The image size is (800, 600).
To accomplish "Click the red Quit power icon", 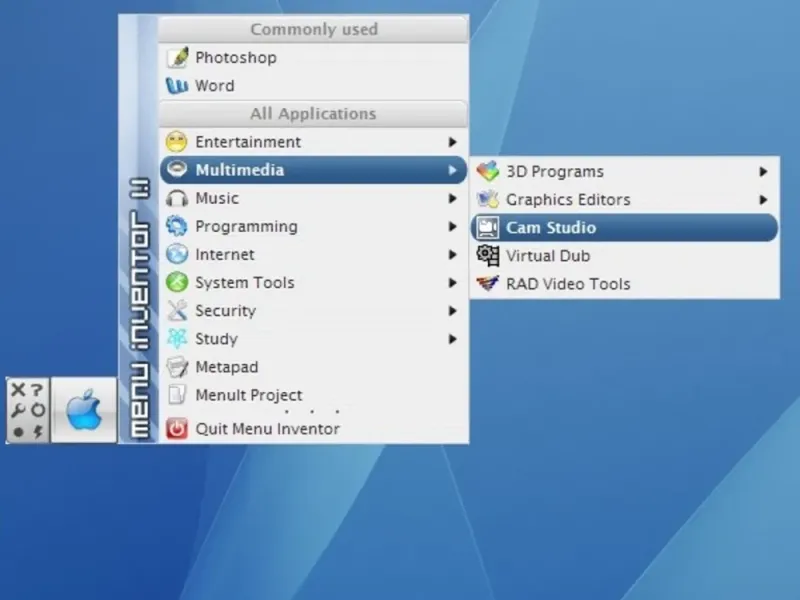I will click(177, 429).
